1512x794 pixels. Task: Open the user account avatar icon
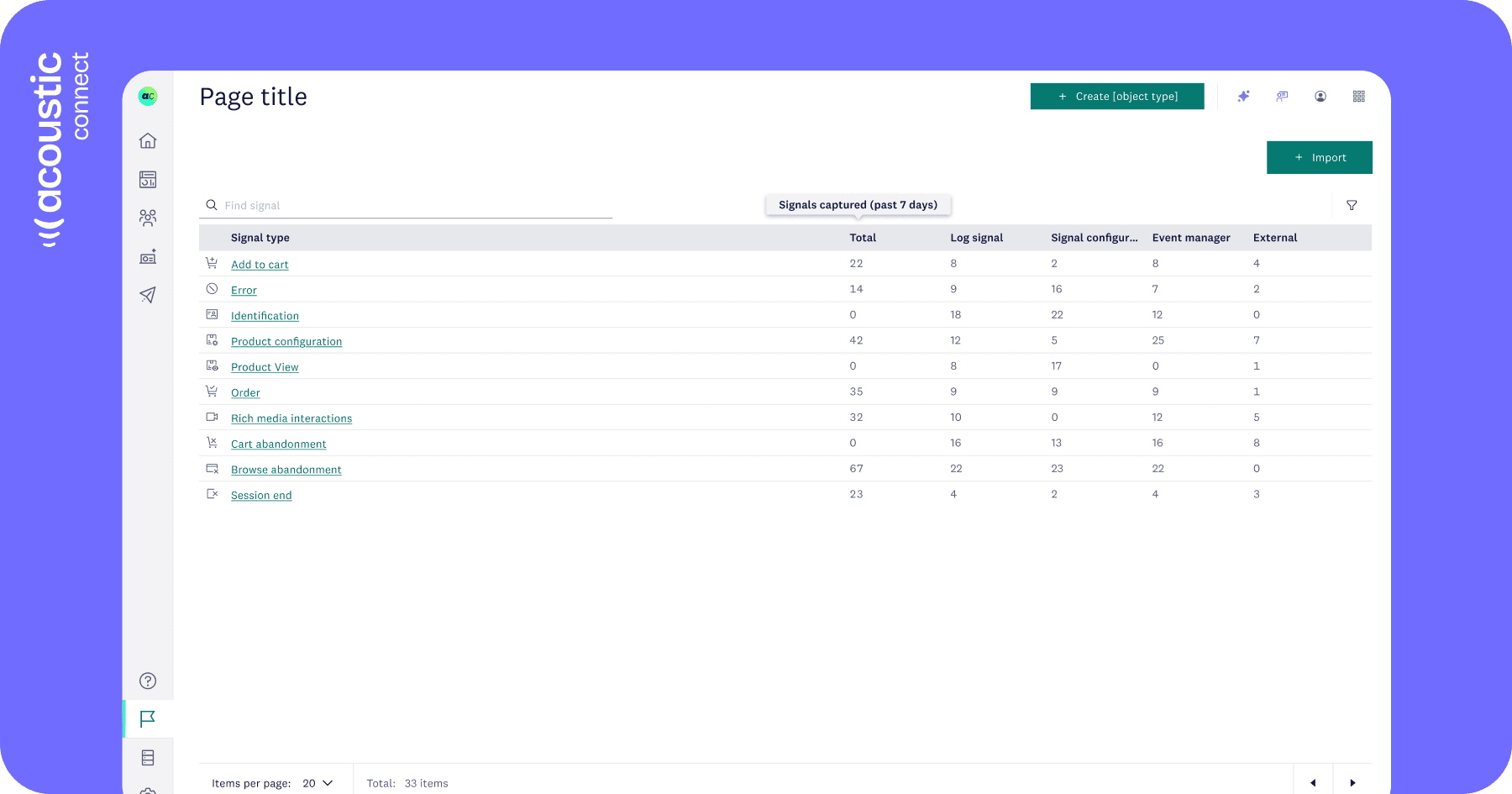point(1320,96)
